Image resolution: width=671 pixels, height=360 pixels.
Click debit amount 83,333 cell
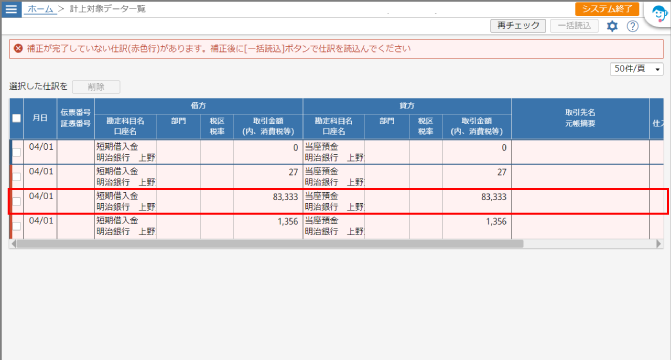coord(268,201)
